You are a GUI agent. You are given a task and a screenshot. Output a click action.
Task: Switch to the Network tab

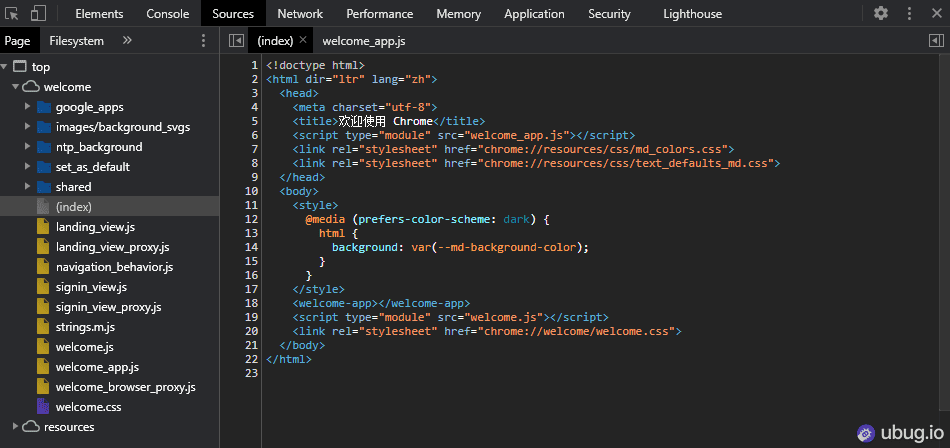300,14
